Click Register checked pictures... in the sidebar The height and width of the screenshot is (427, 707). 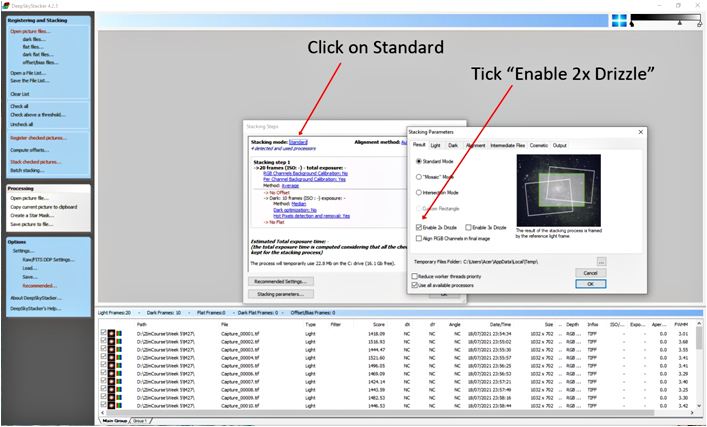coord(38,138)
